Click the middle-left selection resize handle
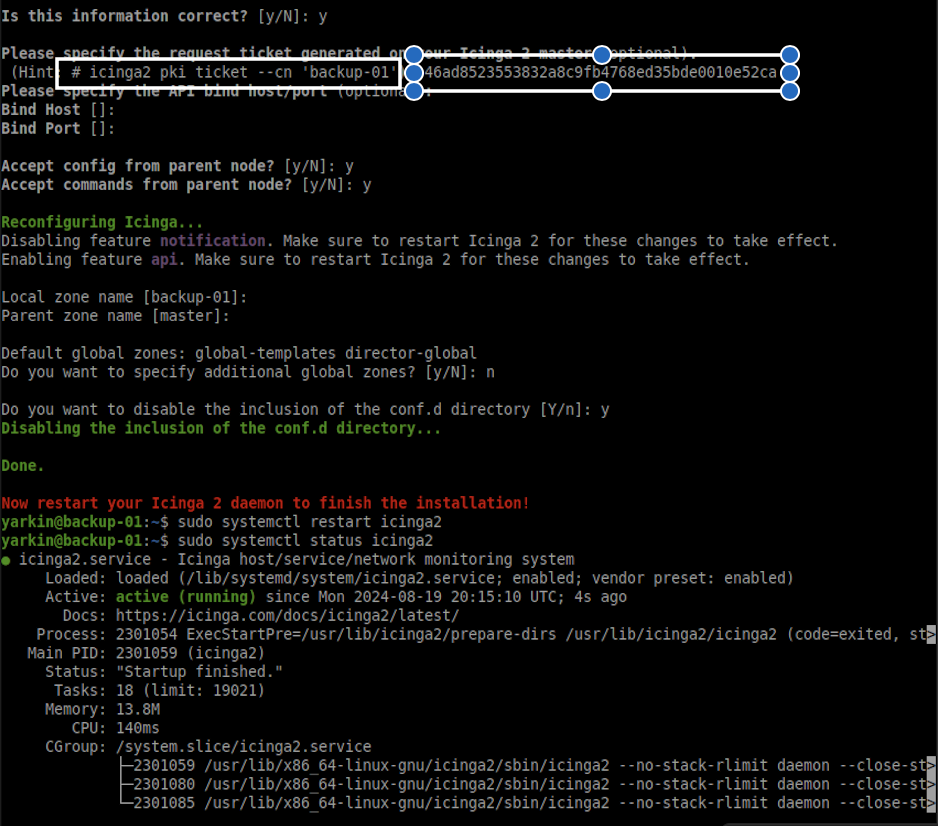The height and width of the screenshot is (826, 938). point(413,73)
